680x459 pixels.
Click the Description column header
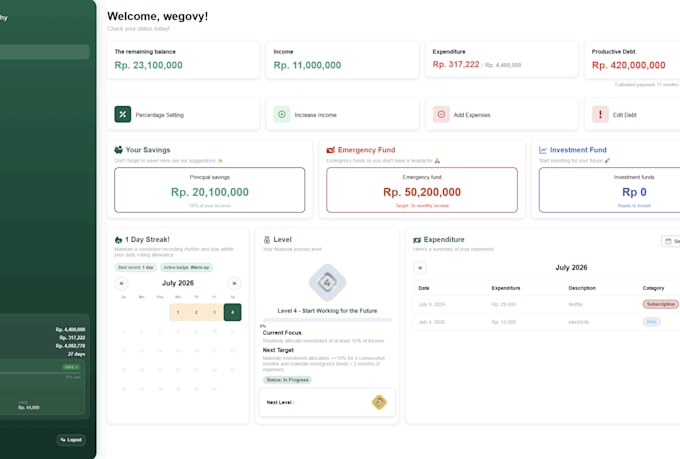(x=582, y=288)
